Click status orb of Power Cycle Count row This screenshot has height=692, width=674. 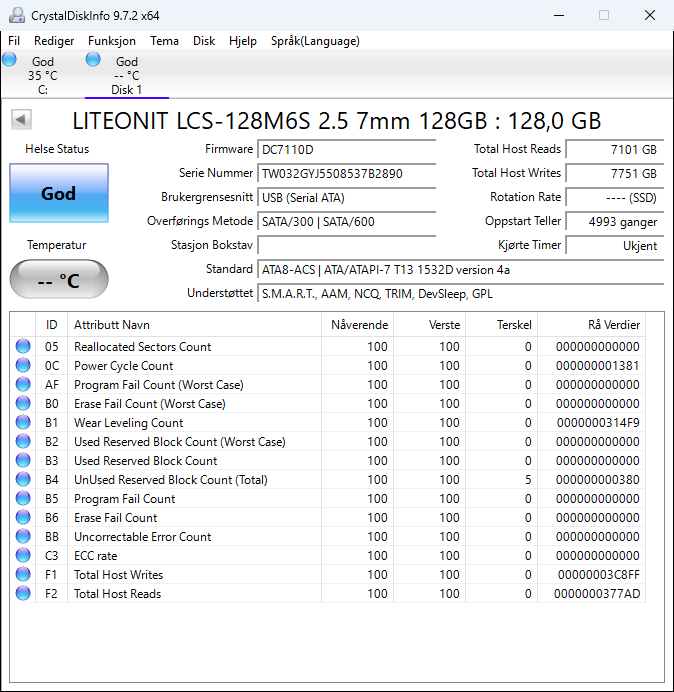tap(23, 365)
